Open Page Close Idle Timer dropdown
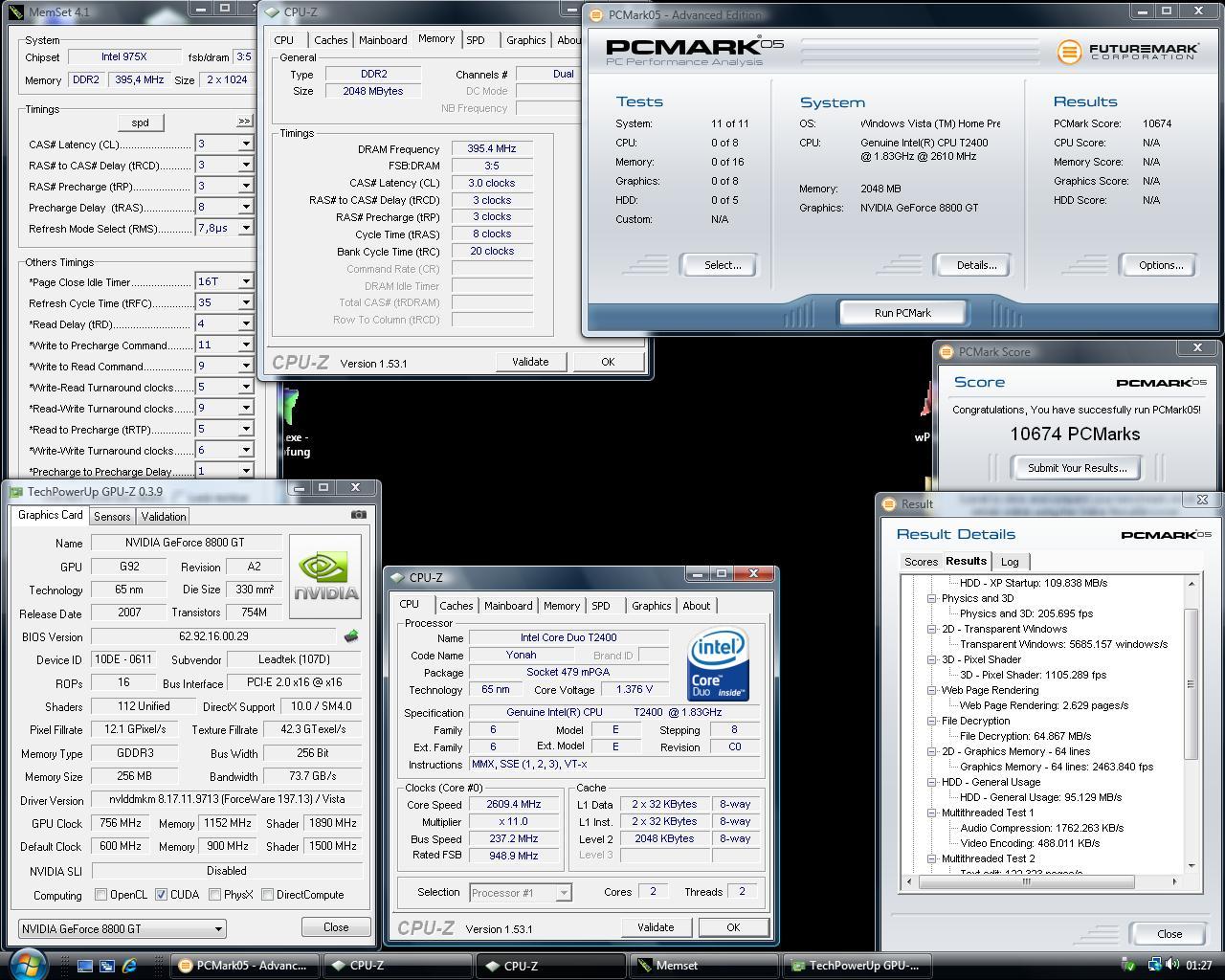Image resolution: width=1225 pixels, height=980 pixels. click(245, 281)
